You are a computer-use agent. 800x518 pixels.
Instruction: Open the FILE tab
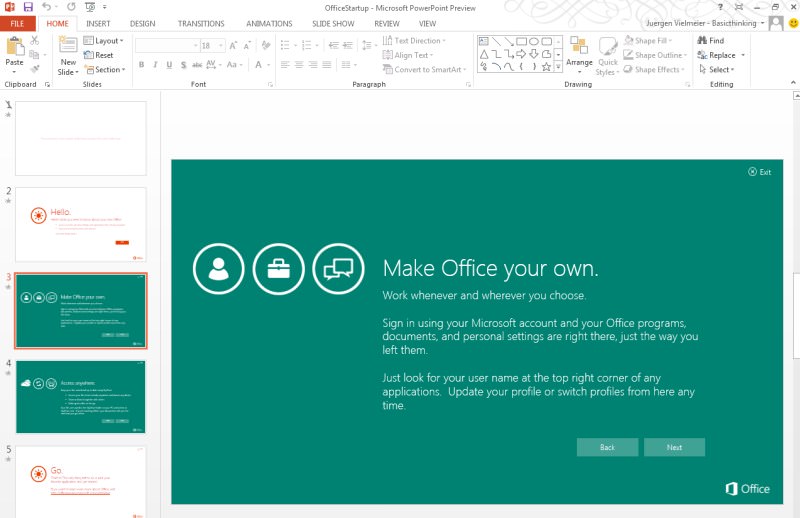(17, 23)
